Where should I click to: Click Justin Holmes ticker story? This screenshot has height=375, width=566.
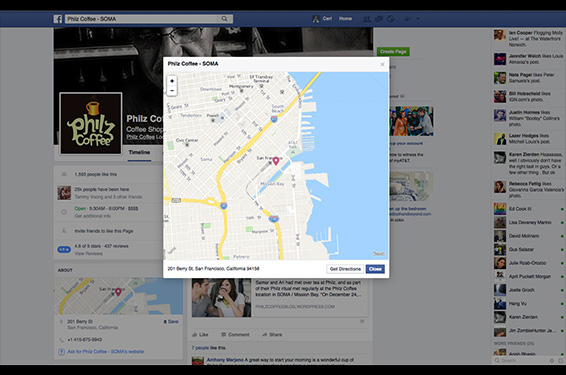(528, 118)
